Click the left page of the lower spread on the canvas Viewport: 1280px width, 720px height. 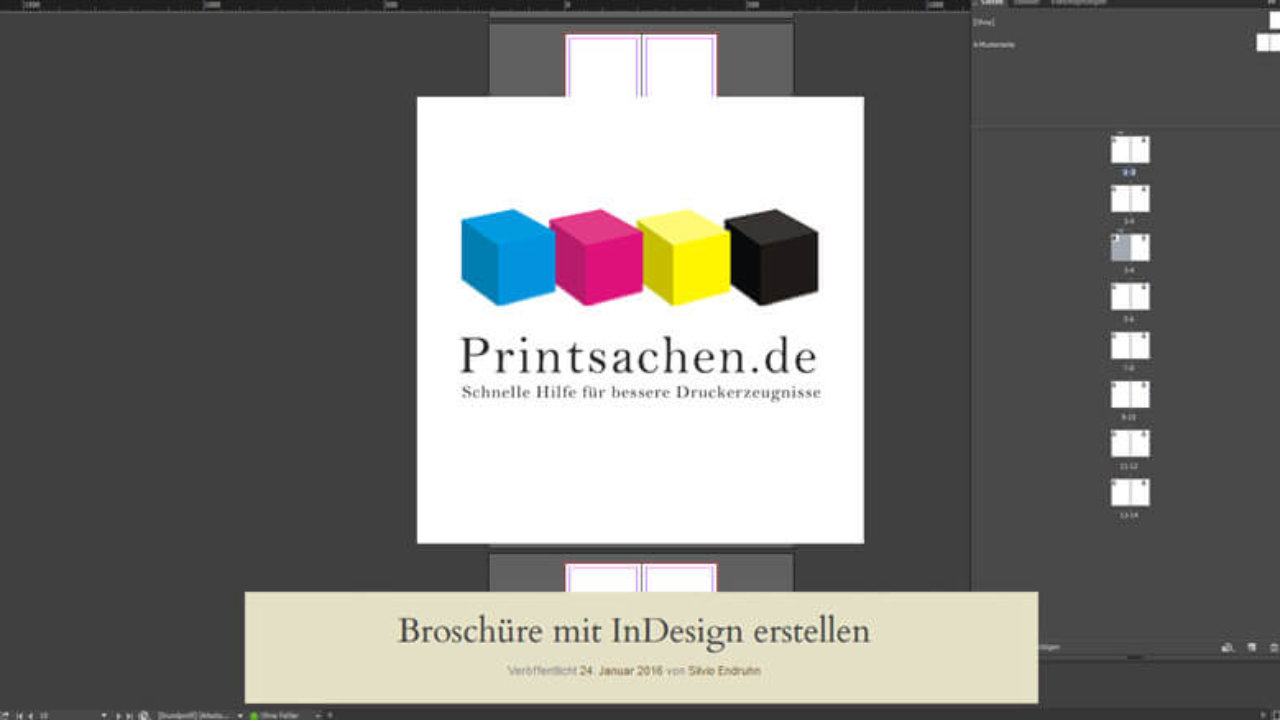point(603,578)
